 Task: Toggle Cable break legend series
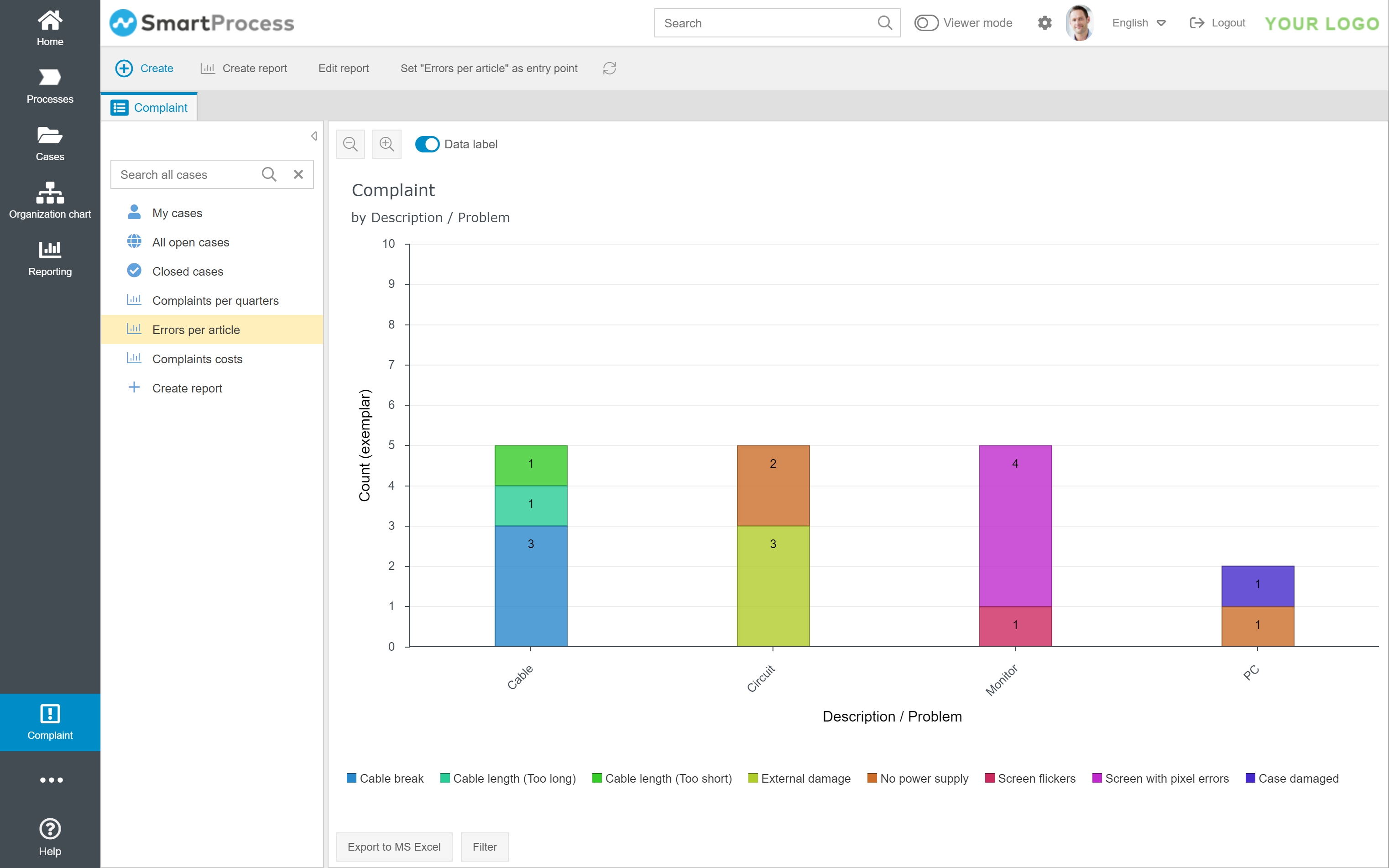click(385, 779)
